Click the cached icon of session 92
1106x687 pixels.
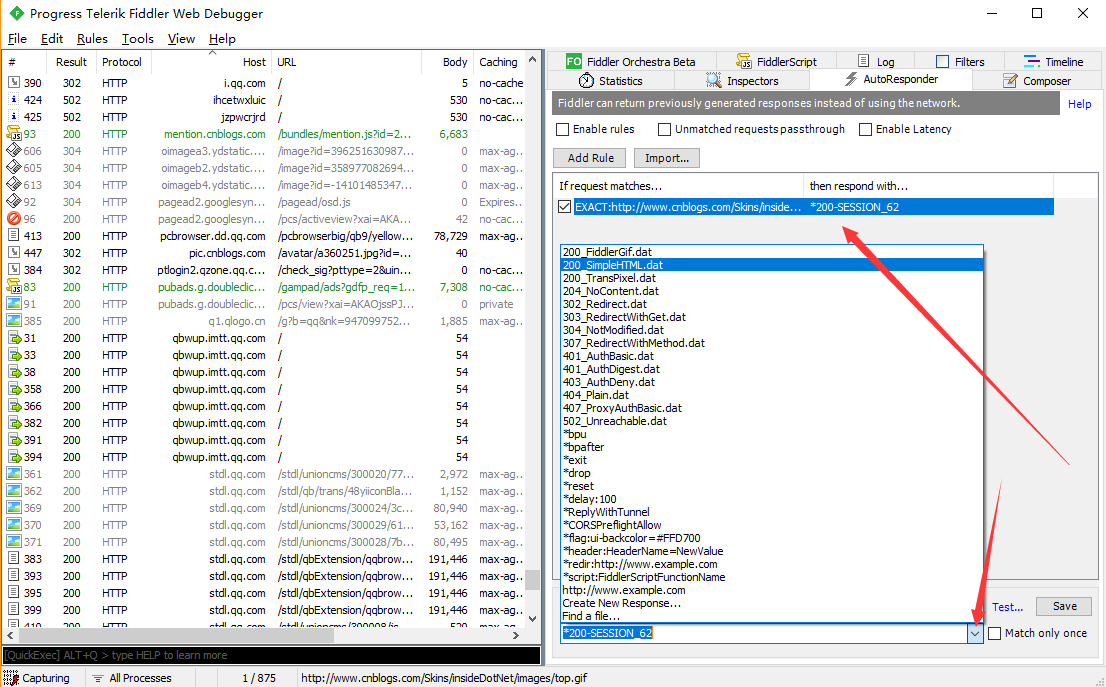[x=14, y=202]
